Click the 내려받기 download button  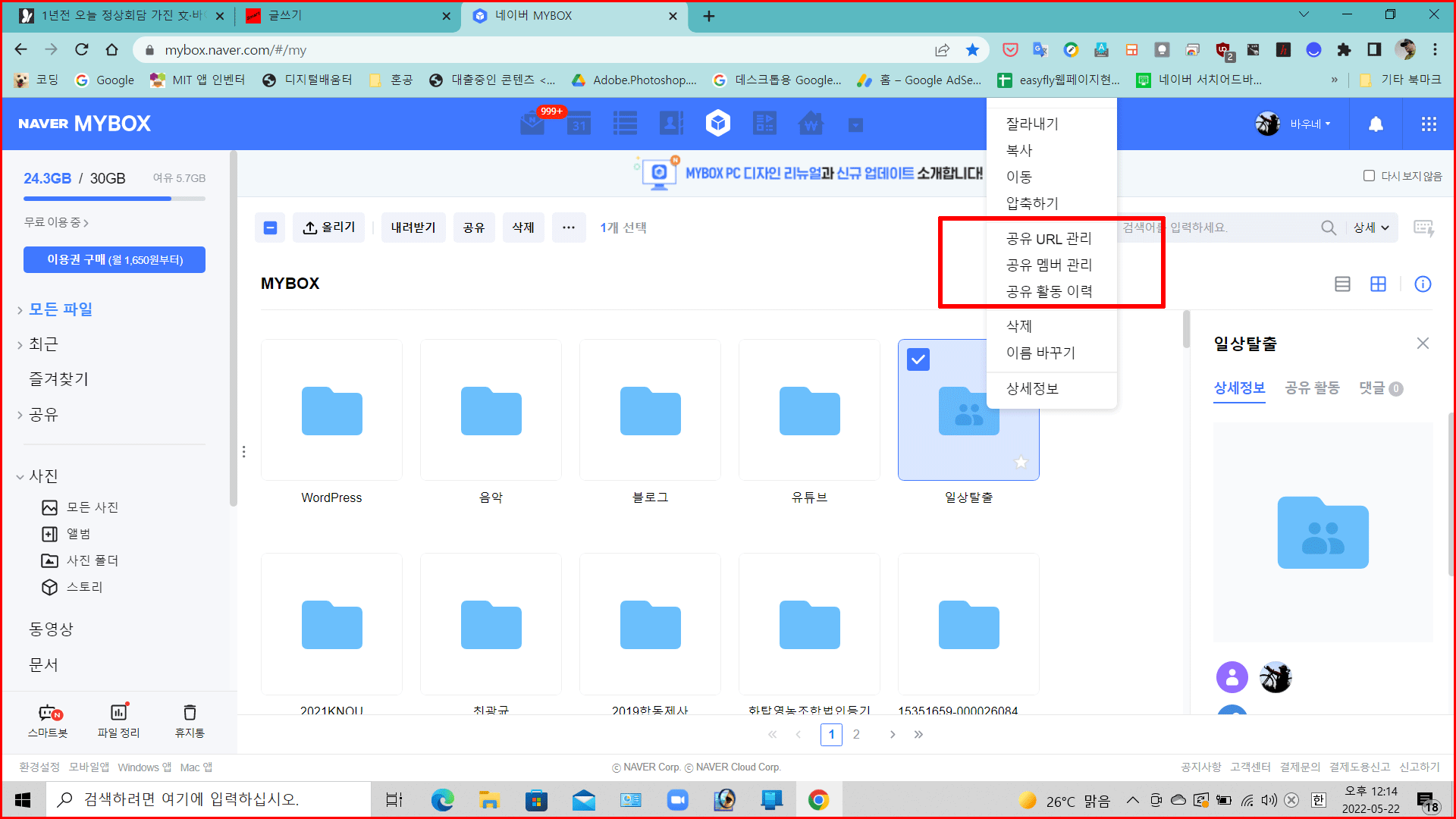pos(413,227)
